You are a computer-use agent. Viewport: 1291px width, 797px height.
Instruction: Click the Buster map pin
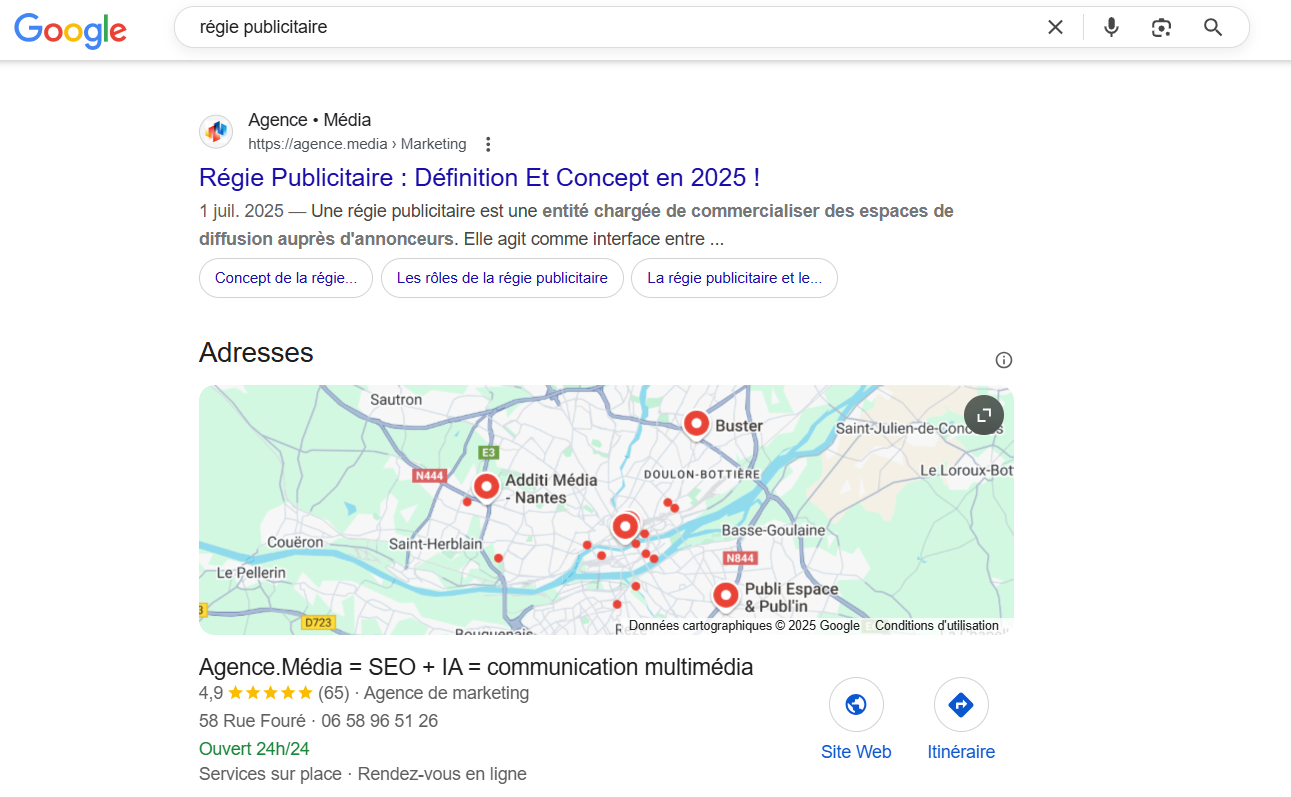click(x=696, y=424)
